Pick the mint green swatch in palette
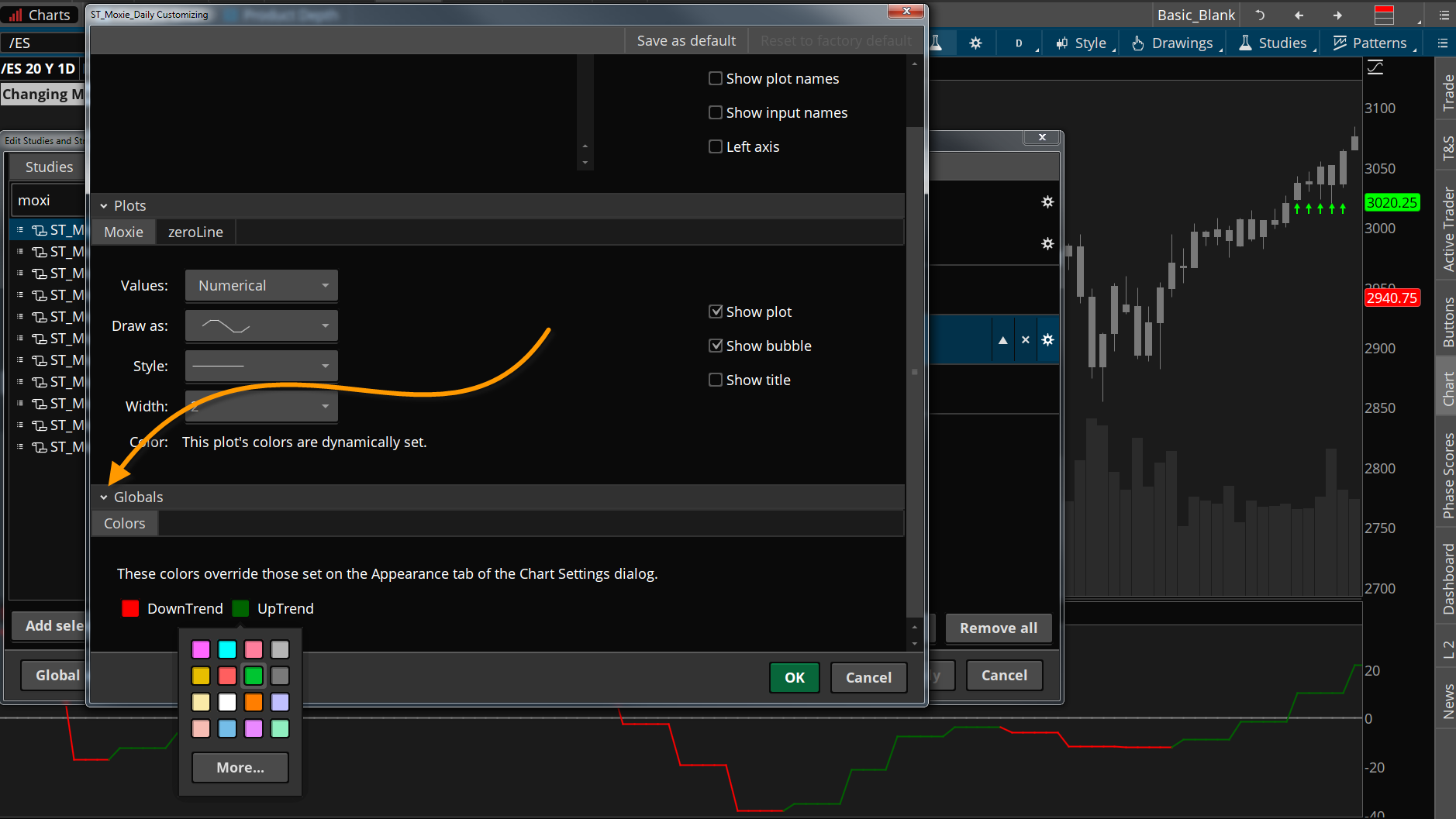Viewport: 1456px width, 819px height. [x=280, y=728]
